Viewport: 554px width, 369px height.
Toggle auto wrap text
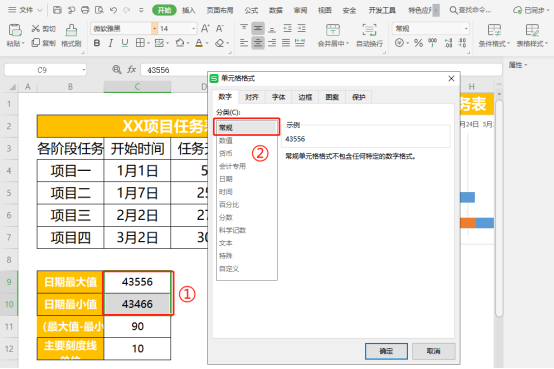click(369, 35)
